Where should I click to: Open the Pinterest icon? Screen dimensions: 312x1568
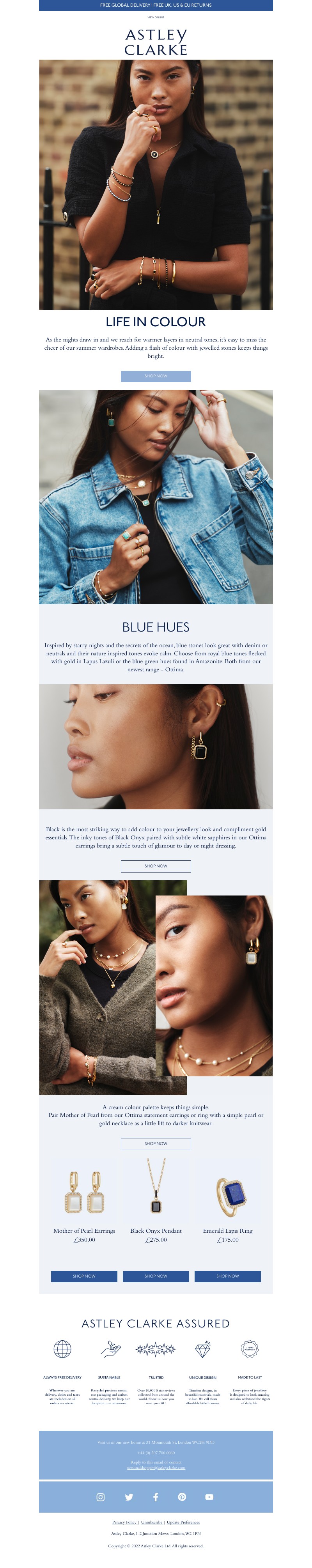(x=182, y=1497)
